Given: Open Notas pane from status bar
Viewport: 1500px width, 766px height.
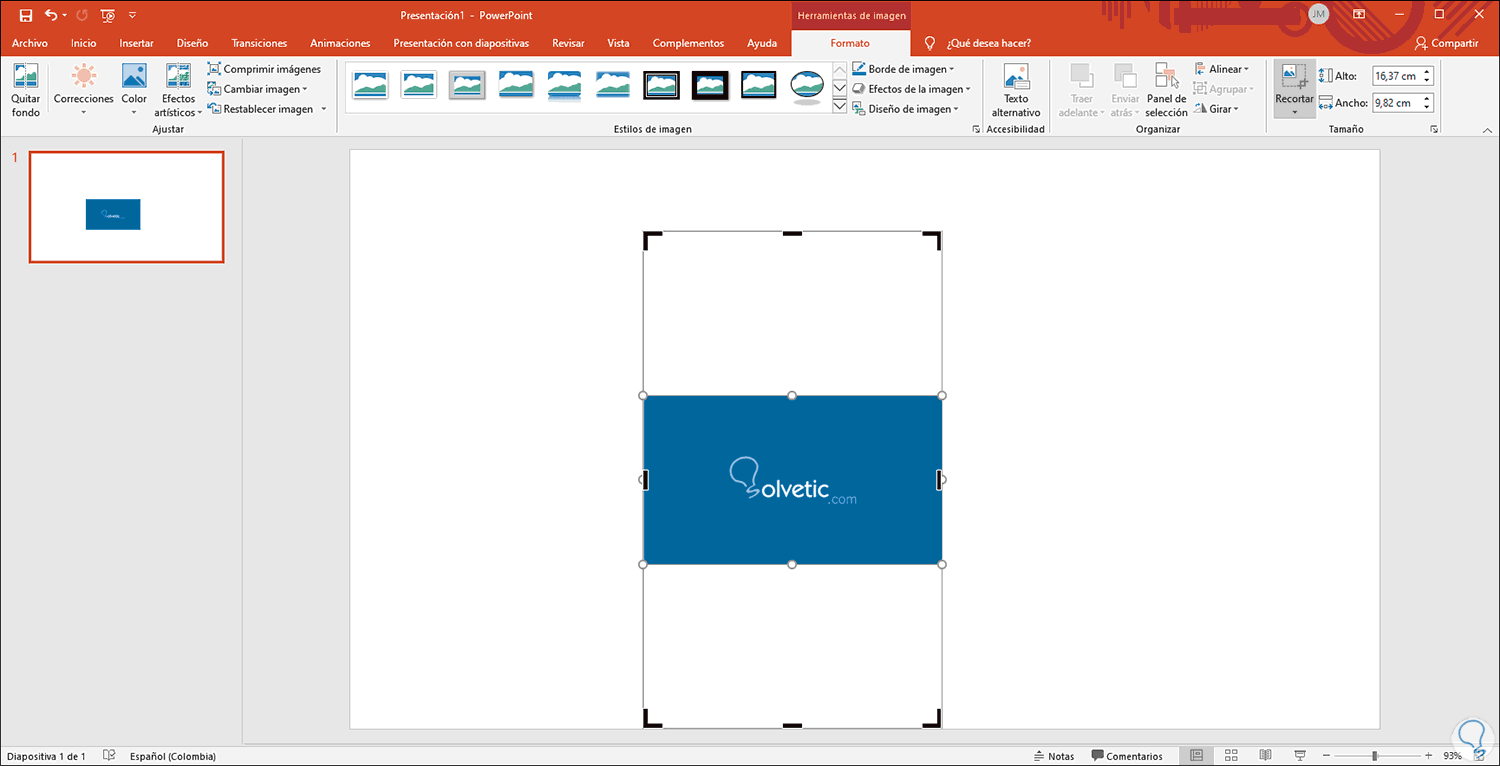Looking at the screenshot, I should [1054, 756].
